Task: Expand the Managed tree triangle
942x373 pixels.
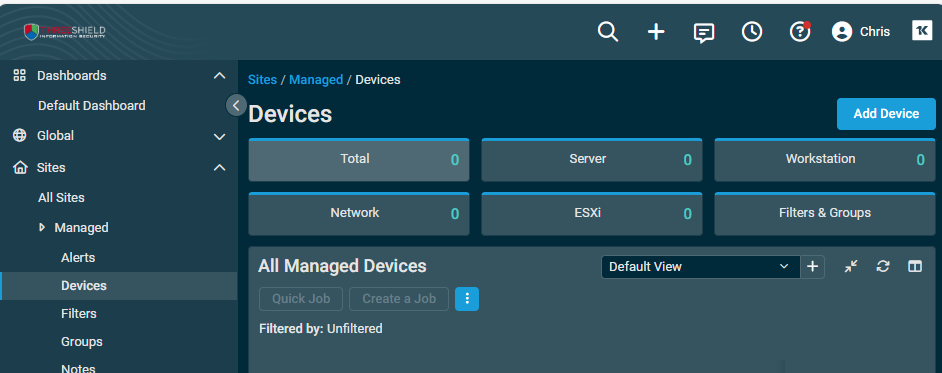Action: (x=41, y=227)
